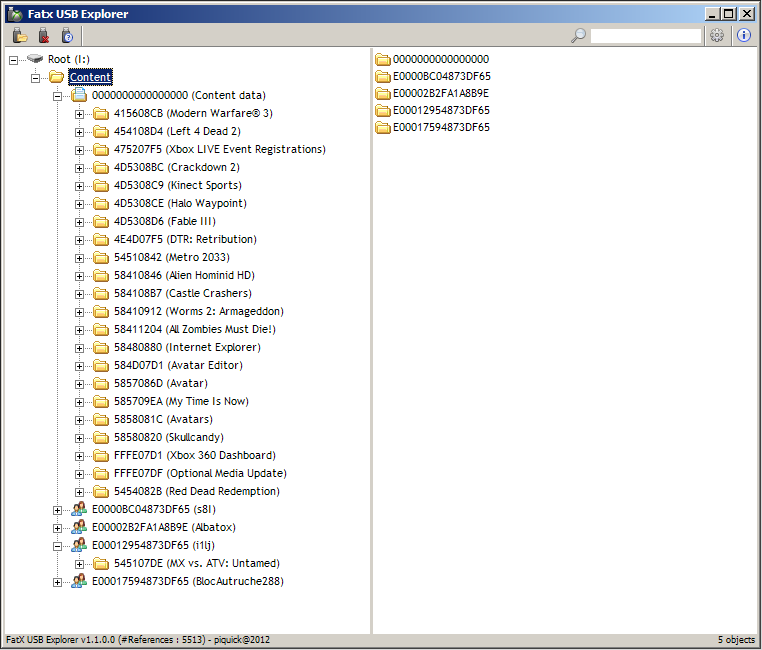Minimize the Fatx USB Explorer window
This screenshot has height=650, width=762.
click(712, 14)
